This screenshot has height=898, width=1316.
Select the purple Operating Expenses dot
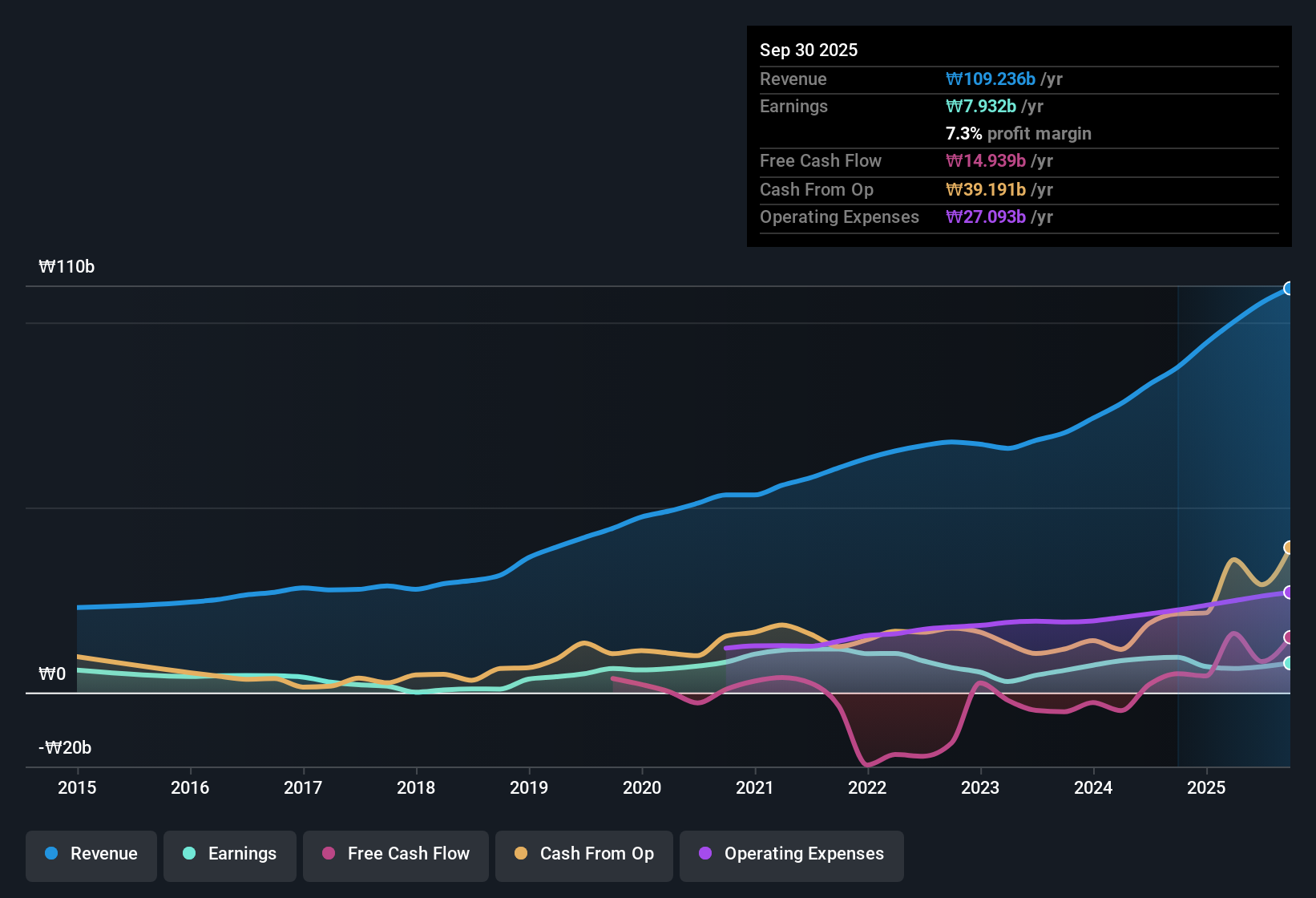click(x=705, y=853)
